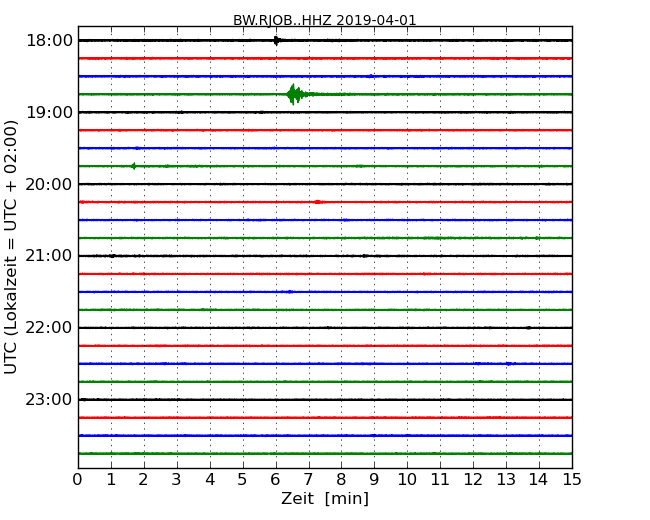Click x-axis tick label 2
The image size is (650, 520).
[x=144, y=479]
